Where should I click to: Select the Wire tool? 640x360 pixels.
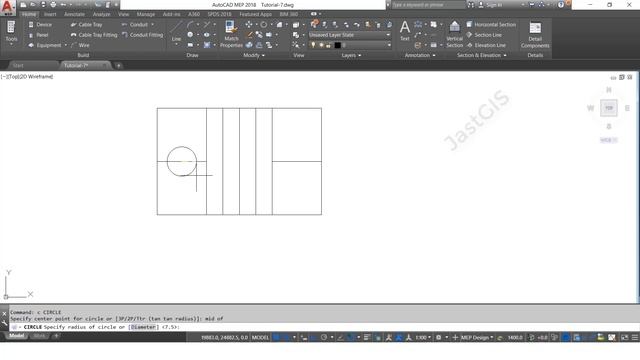80,45
